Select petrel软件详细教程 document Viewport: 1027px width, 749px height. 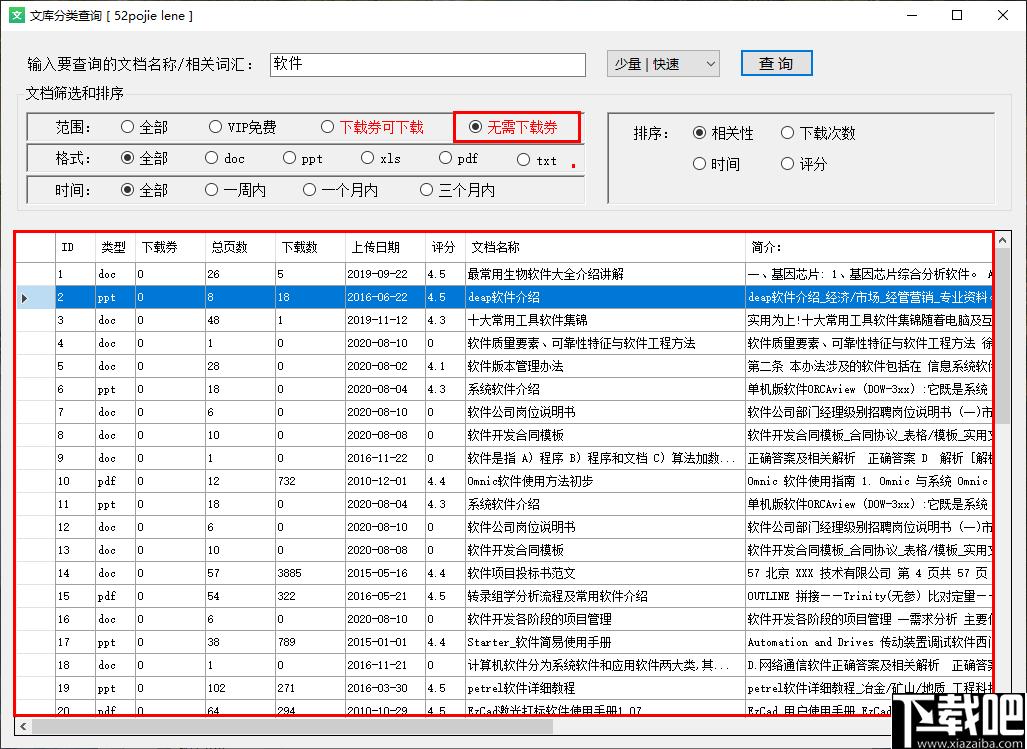[x=605, y=688]
